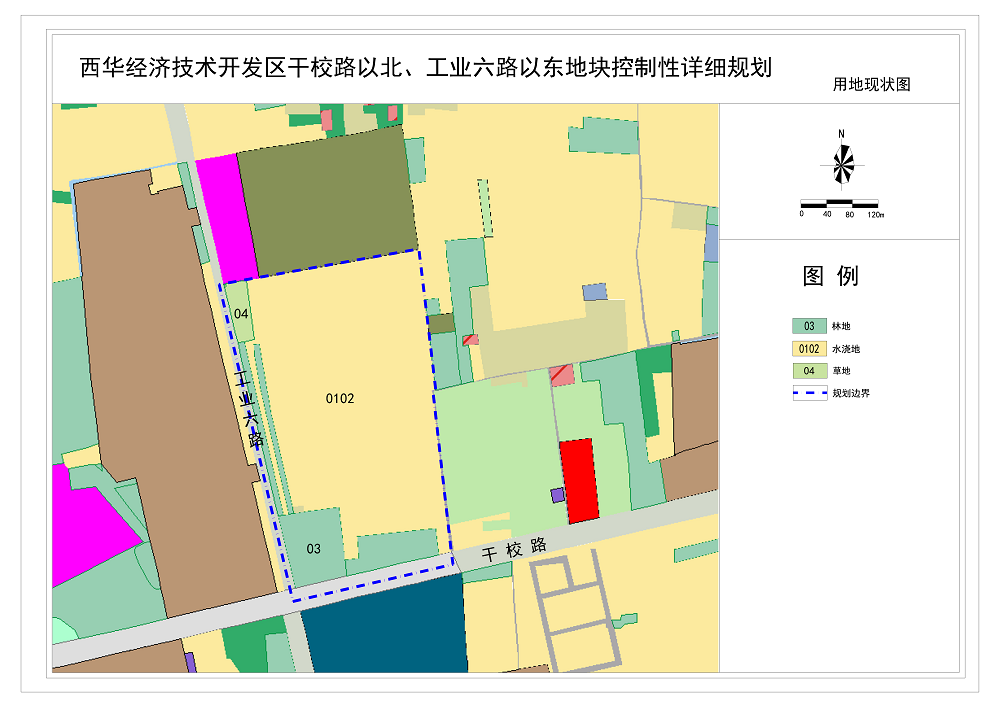Click the 用地现状图 subtitle text
This screenshot has width=1000, height=707.
point(871,85)
